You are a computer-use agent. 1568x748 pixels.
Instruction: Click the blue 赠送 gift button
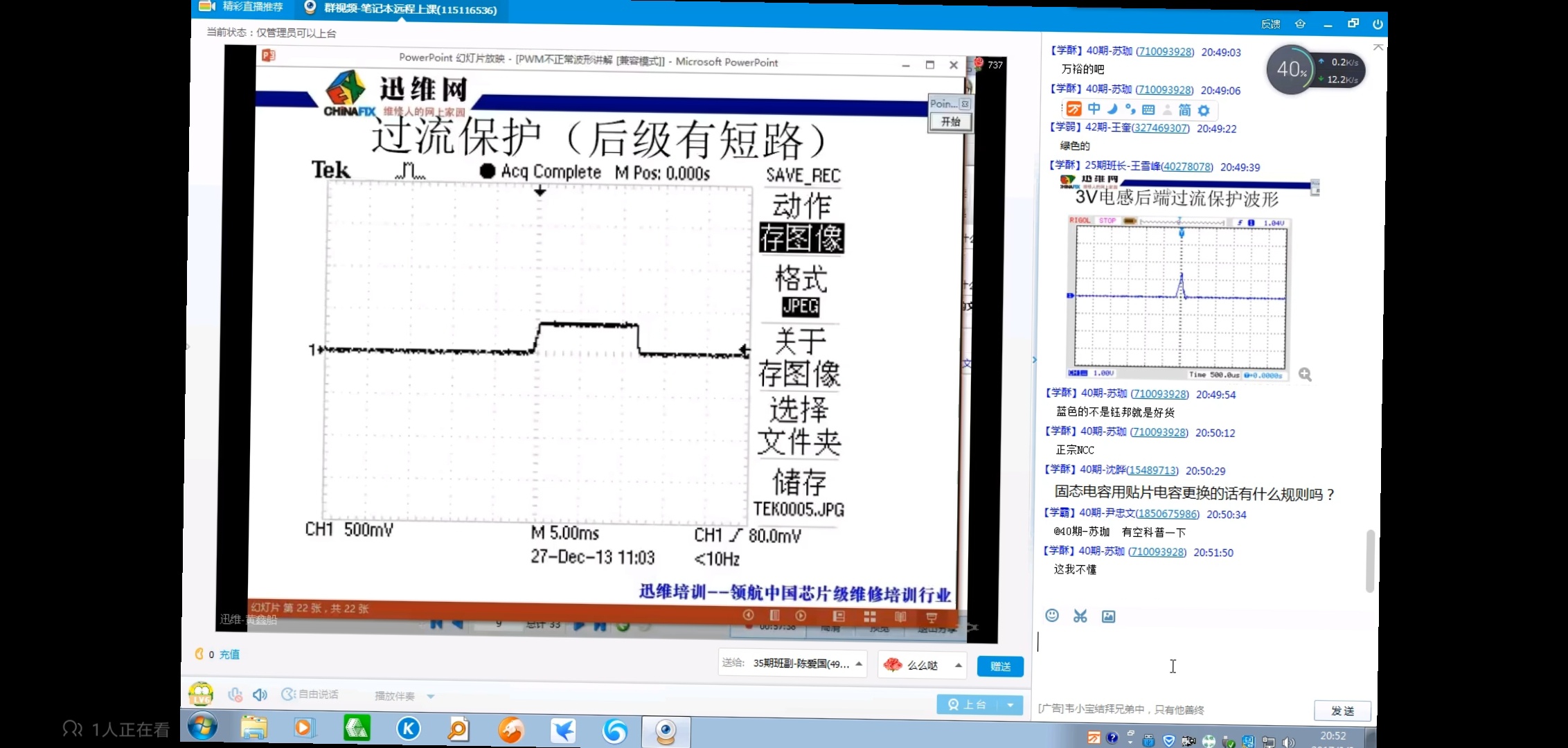point(1000,666)
